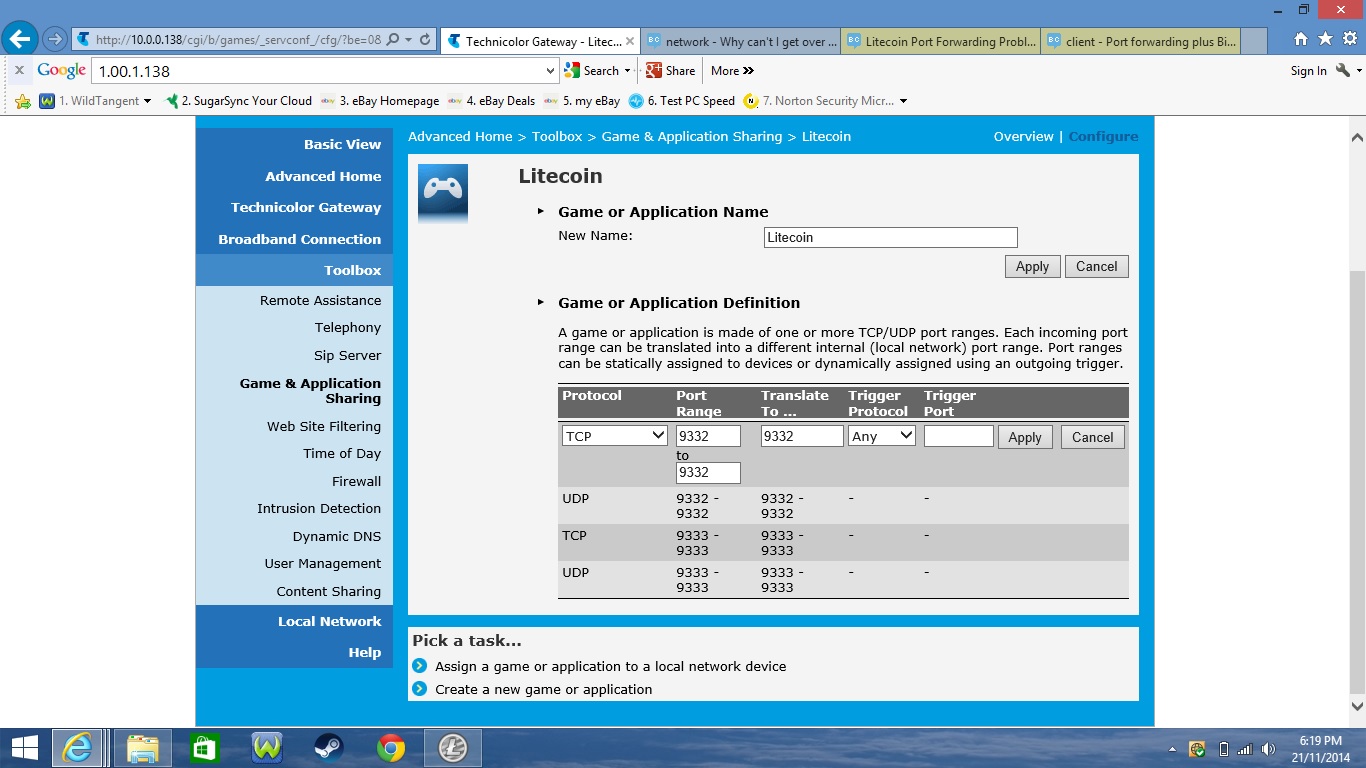Click the address bar search magnifier icon

(392, 40)
